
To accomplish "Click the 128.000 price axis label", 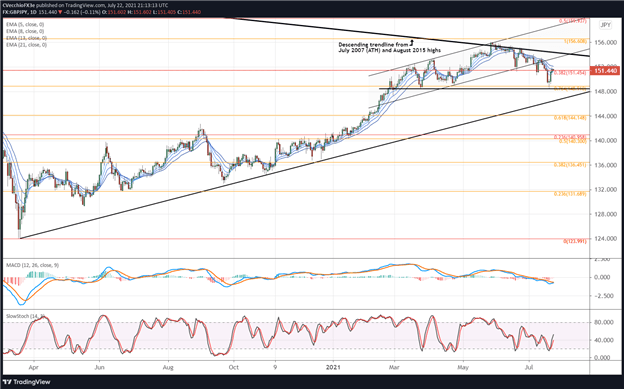I will pyautogui.click(x=605, y=214).
